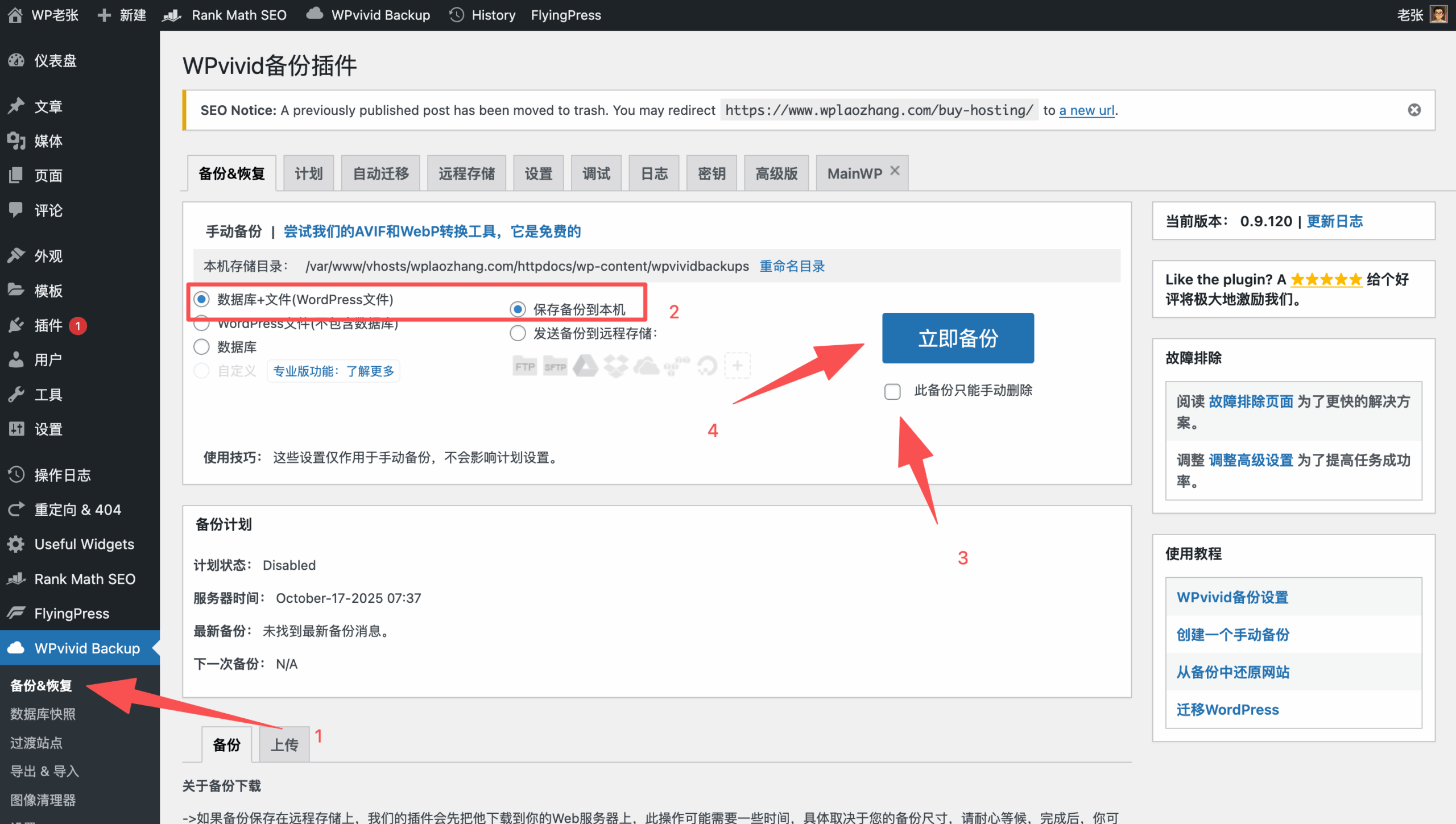This screenshot has width=1456, height=824.
Task: Click the 重命名目录 rename directory link
Action: pyautogui.click(x=792, y=266)
